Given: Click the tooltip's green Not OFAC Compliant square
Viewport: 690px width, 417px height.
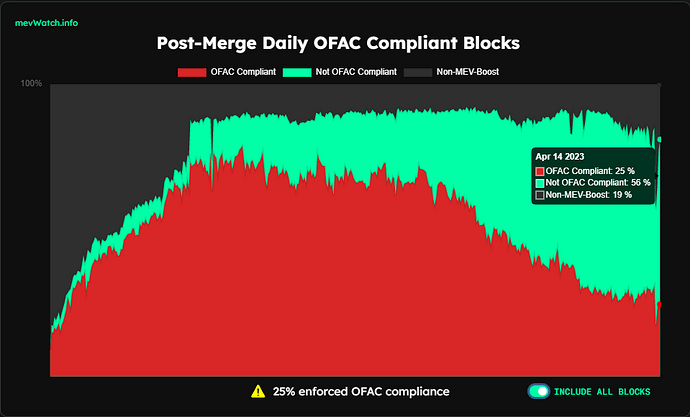Looking at the screenshot, I should (x=540, y=183).
